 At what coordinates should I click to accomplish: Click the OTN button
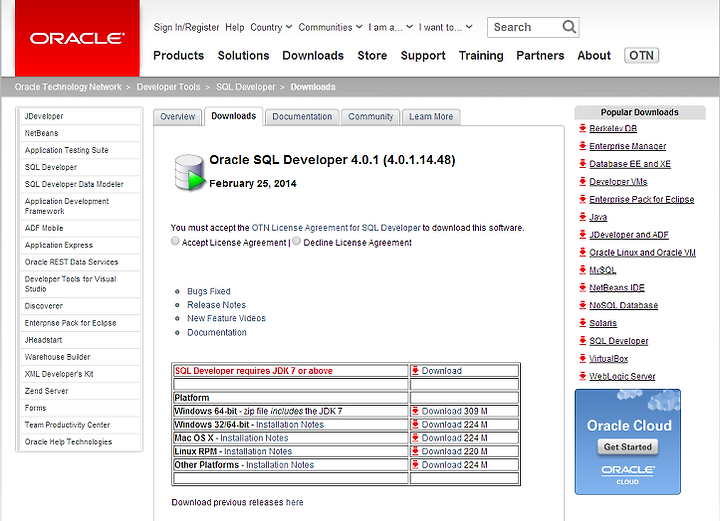641,56
